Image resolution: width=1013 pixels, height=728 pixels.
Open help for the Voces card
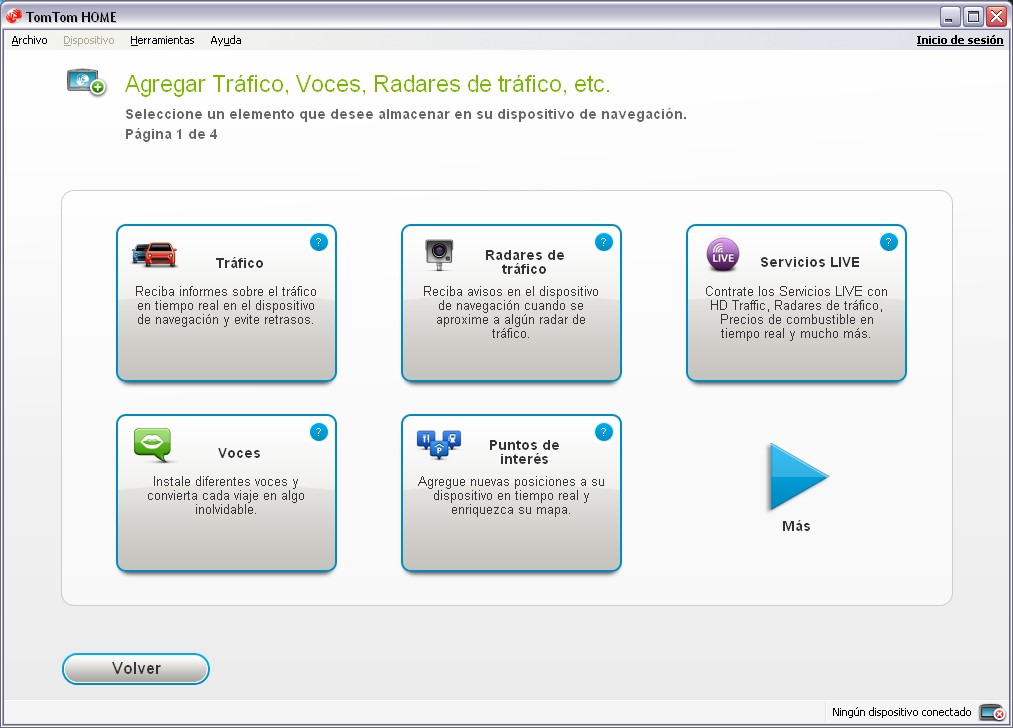(x=319, y=432)
